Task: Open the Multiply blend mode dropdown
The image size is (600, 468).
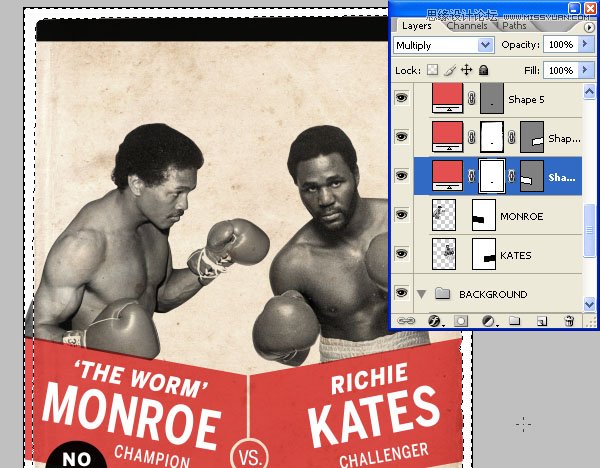Action: coord(486,46)
